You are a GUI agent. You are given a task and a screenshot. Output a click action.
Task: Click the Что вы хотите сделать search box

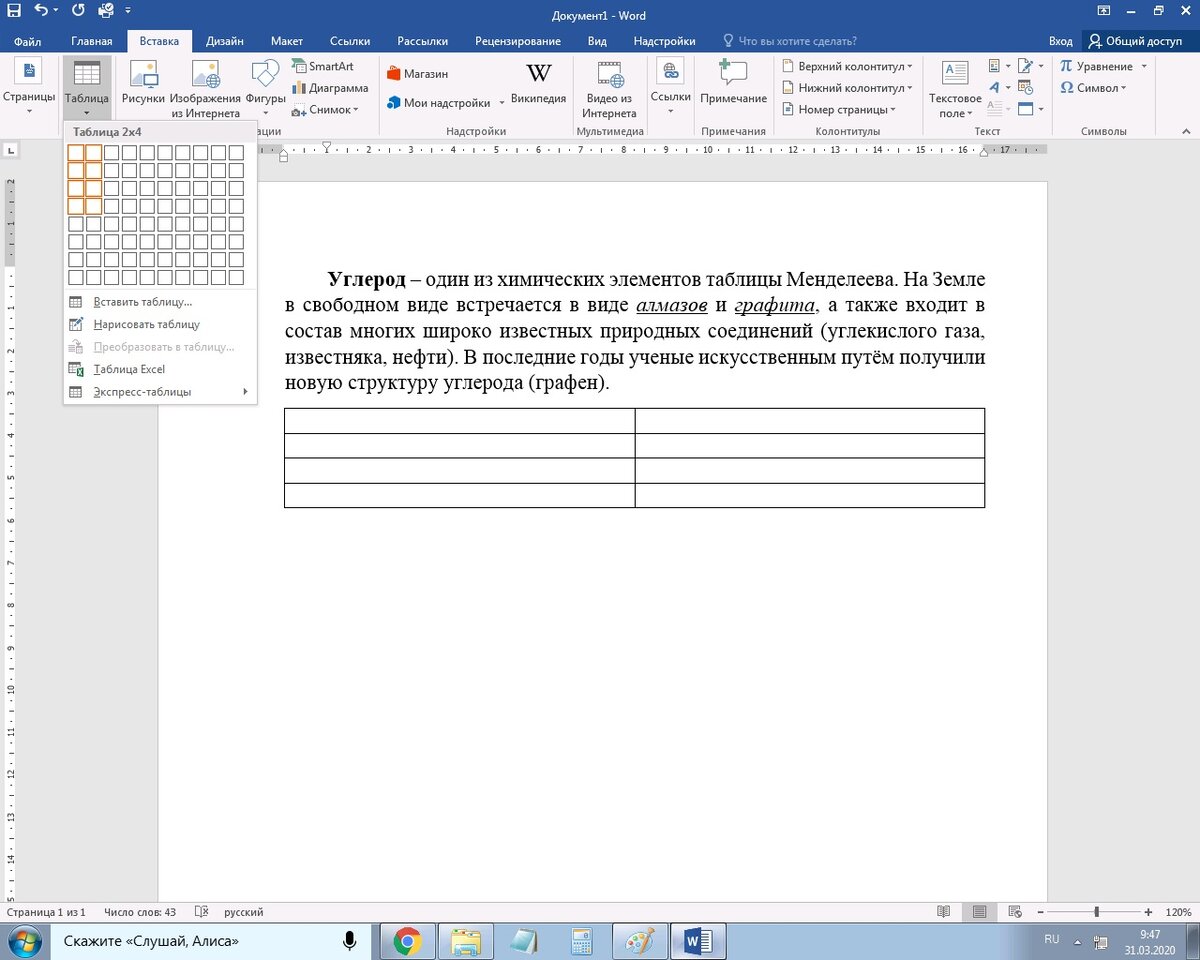pos(790,41)
